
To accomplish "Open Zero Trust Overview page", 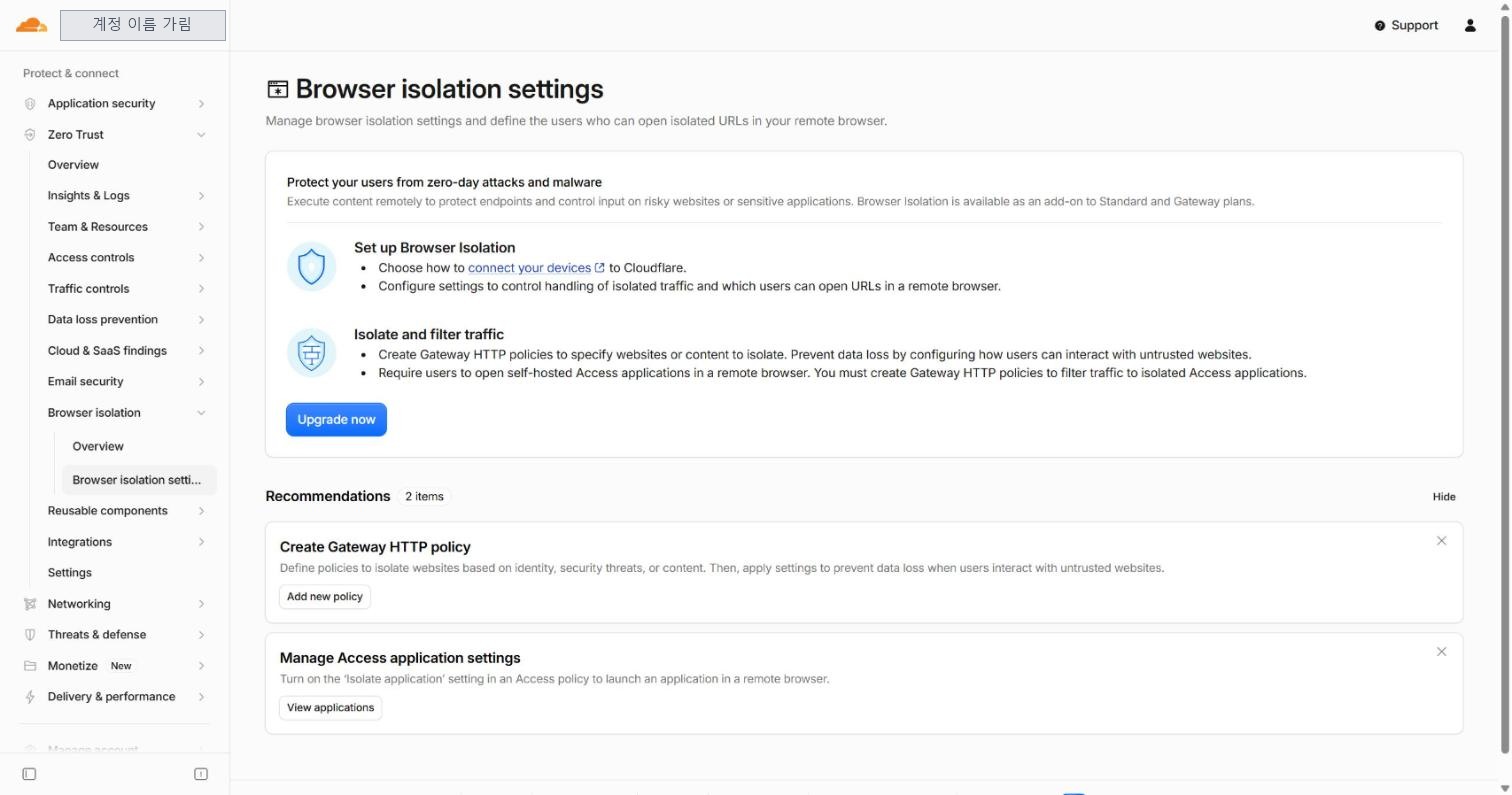I will (x=73, y=165).
